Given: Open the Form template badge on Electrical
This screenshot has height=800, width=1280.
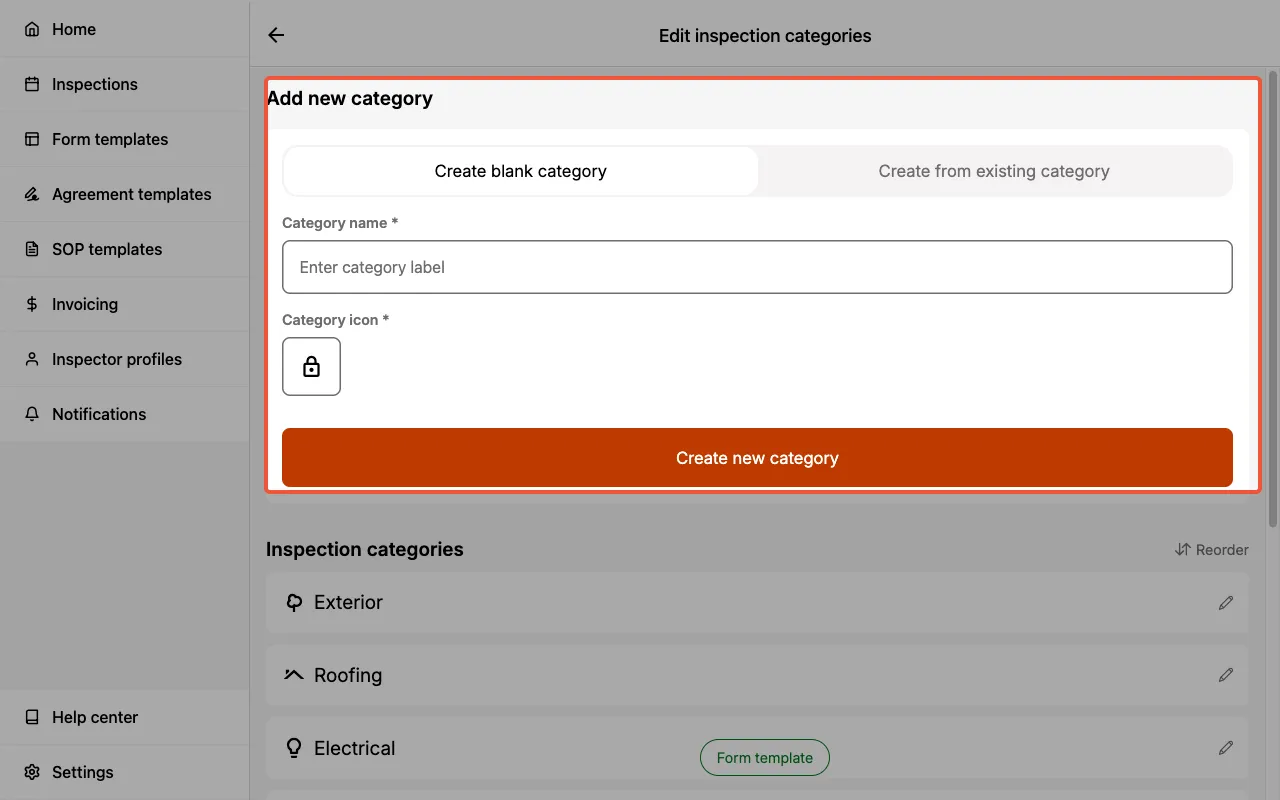Looking at the screenshot, I should click(764, 757).
